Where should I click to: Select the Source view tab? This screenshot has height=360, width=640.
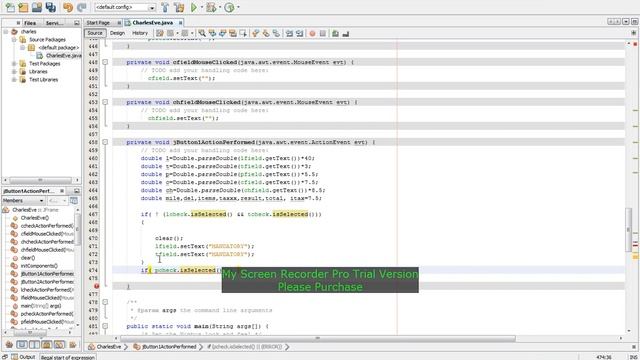click(x=95, y=33)
